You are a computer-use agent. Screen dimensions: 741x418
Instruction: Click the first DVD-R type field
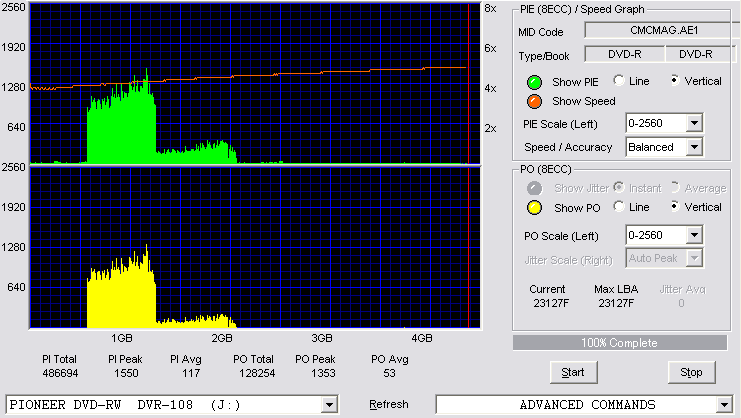[x=625, y=54]
